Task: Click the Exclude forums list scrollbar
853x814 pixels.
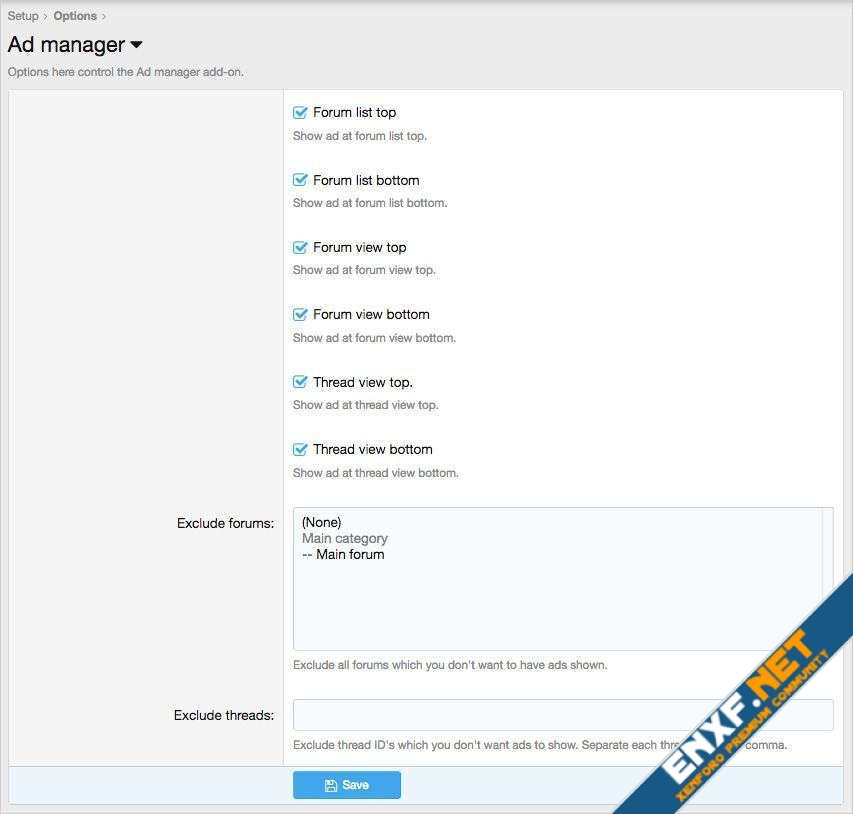Action: tap(827, 579)
